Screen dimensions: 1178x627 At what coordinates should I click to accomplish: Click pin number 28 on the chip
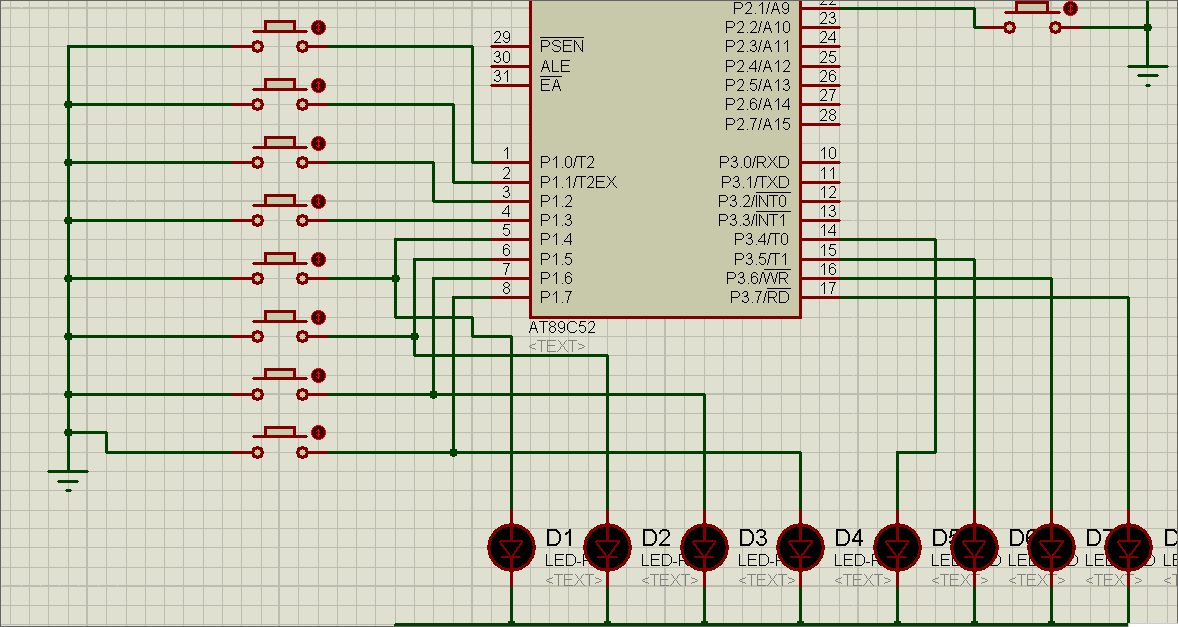click(828, 115)
